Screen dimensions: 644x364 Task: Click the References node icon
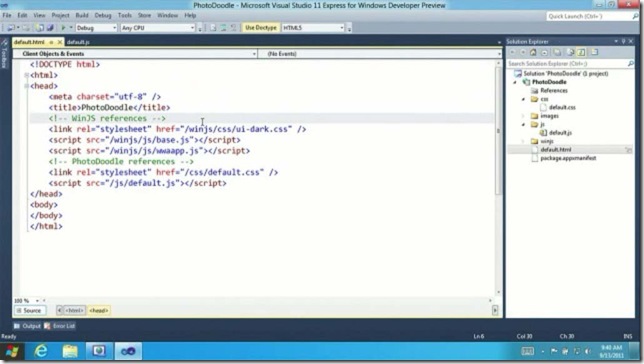(x=535, y=90)
